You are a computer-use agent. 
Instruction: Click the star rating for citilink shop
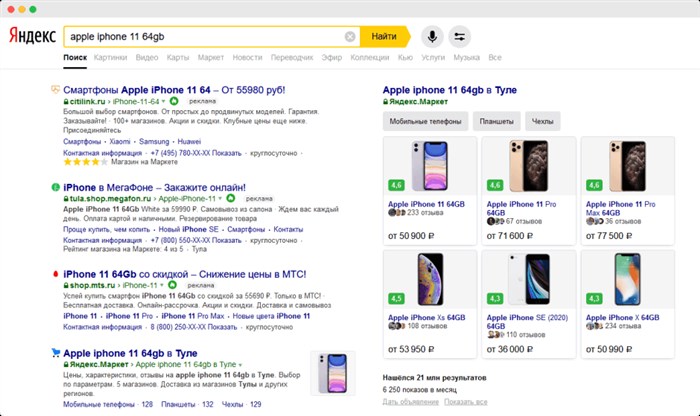(85, 162)
